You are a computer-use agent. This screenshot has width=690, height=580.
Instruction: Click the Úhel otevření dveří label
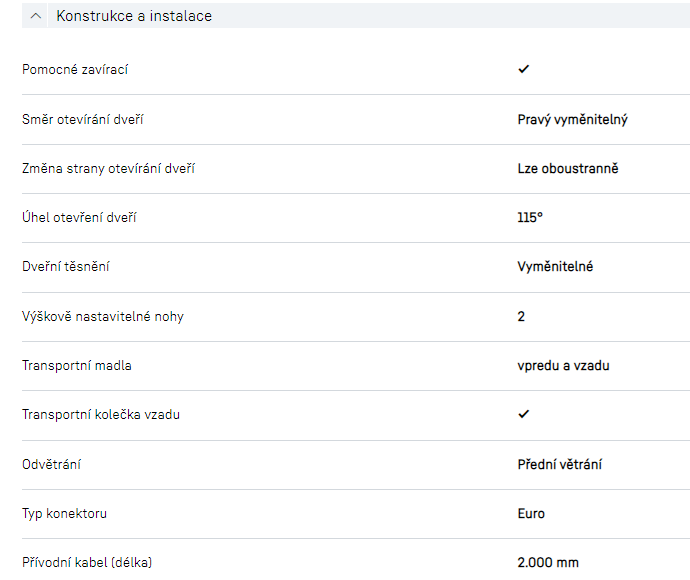click(x=79, y=217)
